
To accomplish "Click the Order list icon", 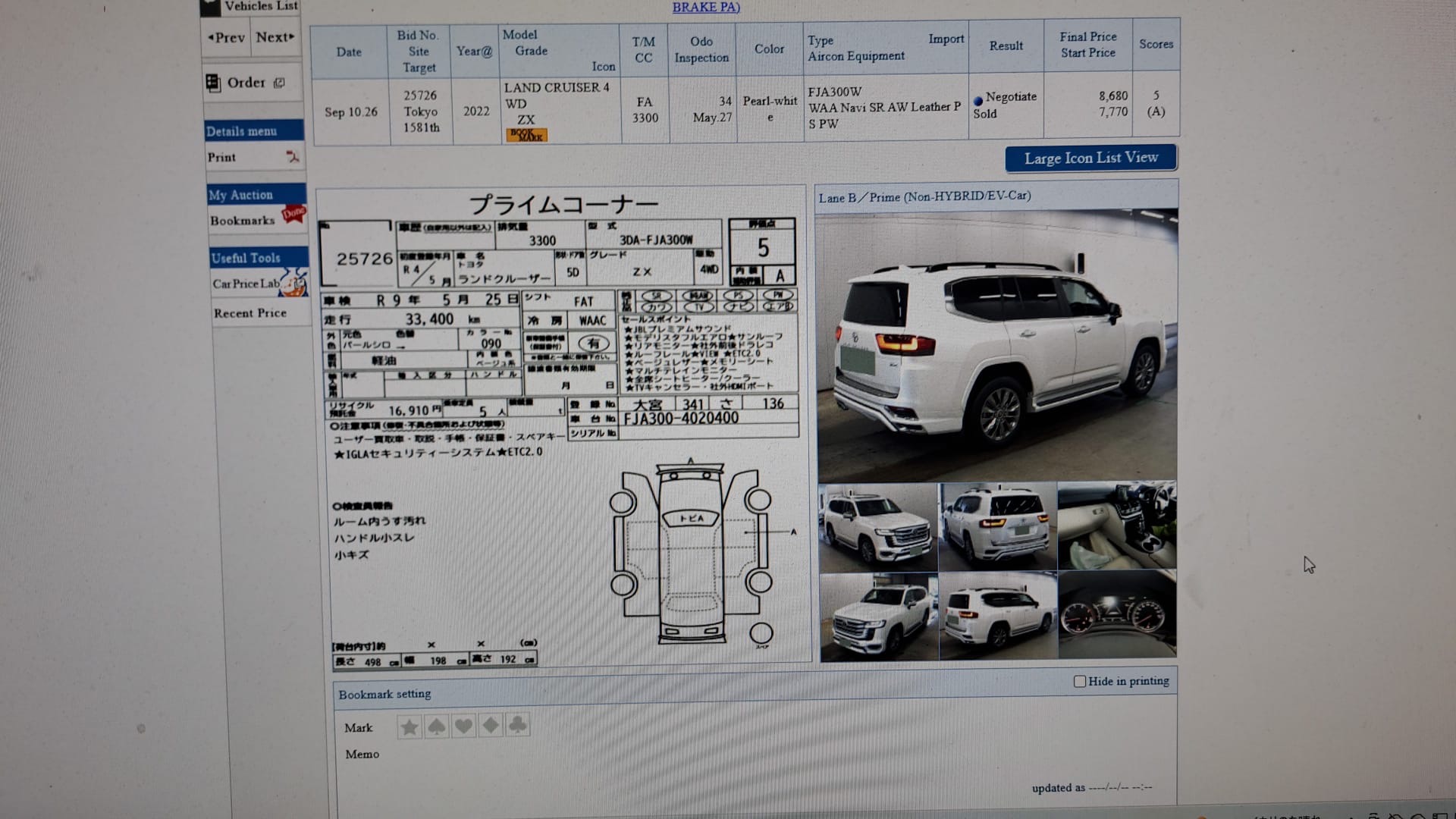I will pyautogui.click(x=213, y=83).
